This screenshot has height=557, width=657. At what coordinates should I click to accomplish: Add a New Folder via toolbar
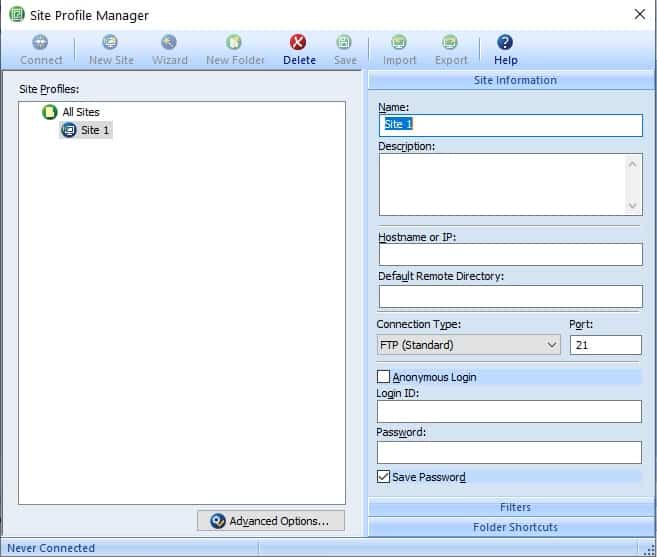pyautogui.click(x=235, y=49)
